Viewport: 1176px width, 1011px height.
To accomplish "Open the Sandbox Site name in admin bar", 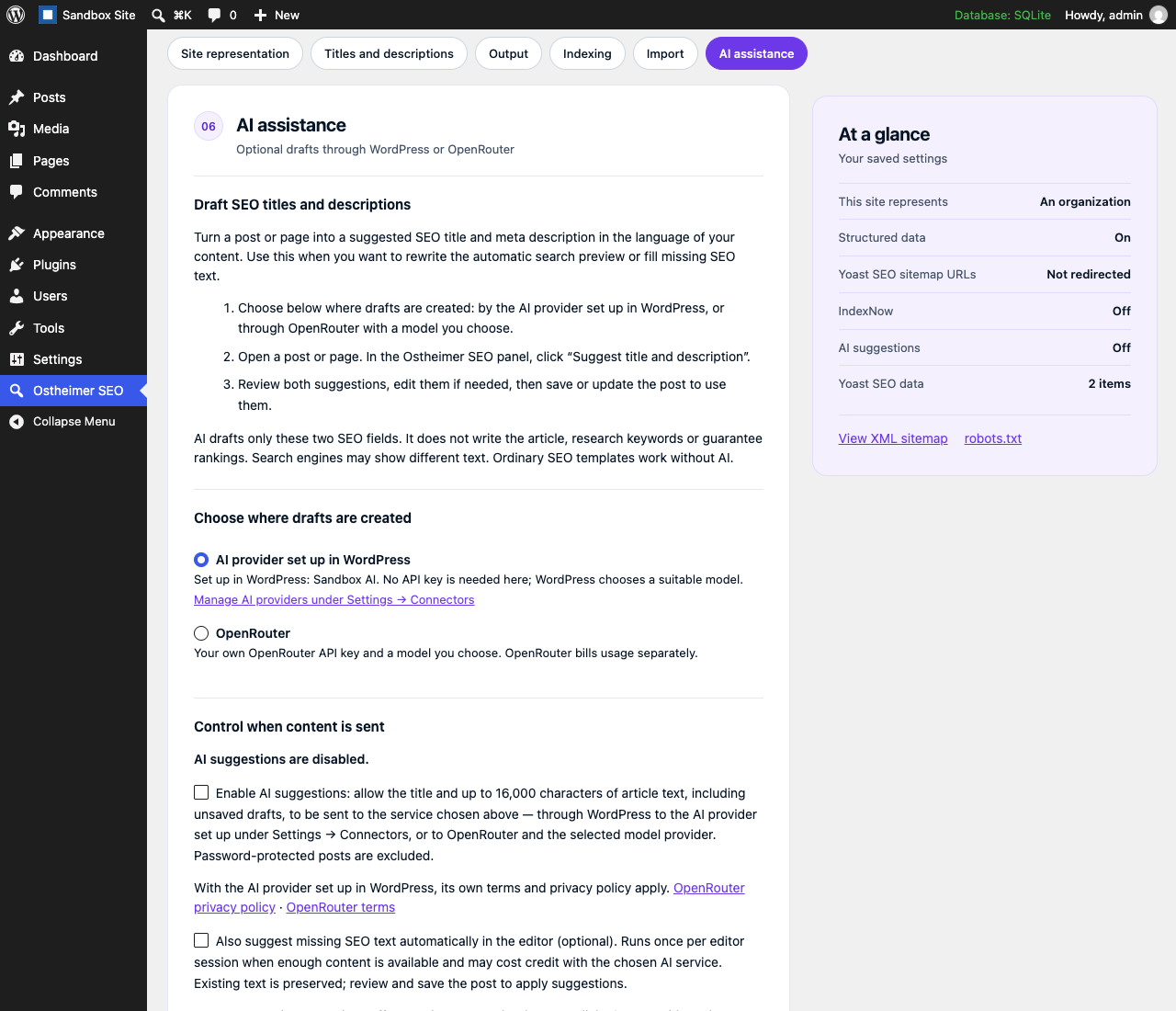I will [99, 15].
